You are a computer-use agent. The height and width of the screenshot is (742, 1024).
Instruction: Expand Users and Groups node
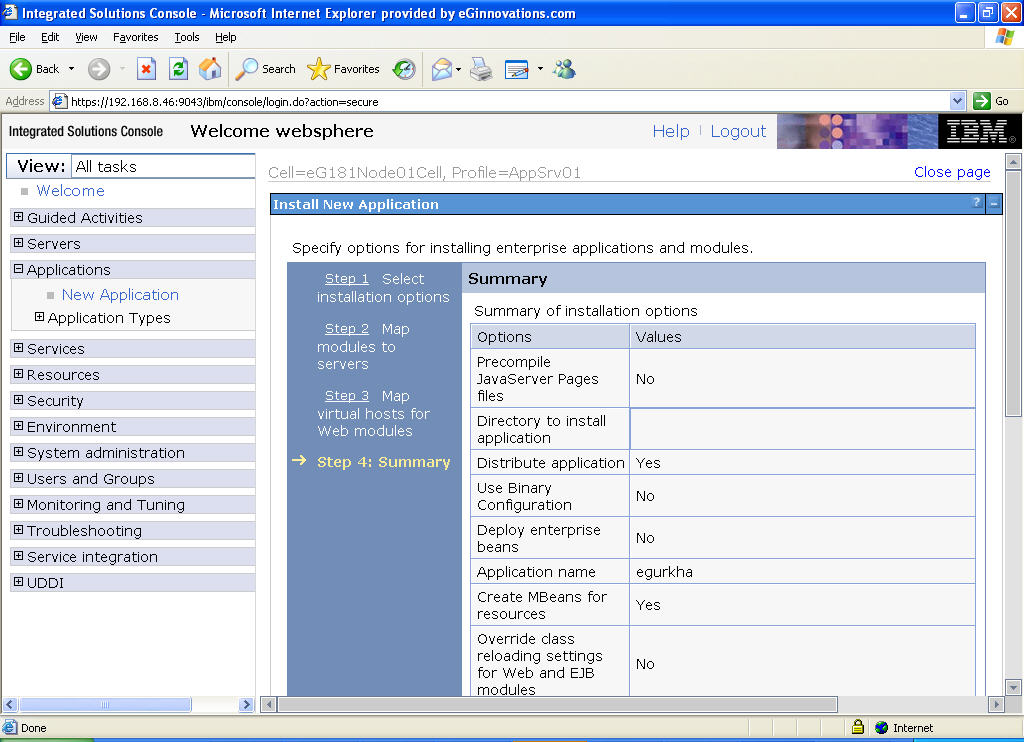tap(18, 478)
